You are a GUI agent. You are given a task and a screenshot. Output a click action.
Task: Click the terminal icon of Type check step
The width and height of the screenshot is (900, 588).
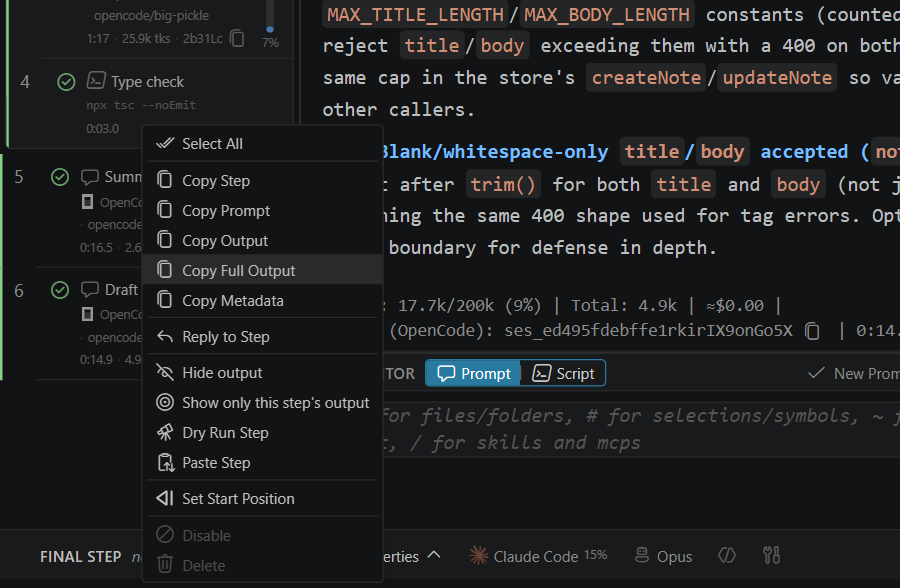[x=96, y=80]
